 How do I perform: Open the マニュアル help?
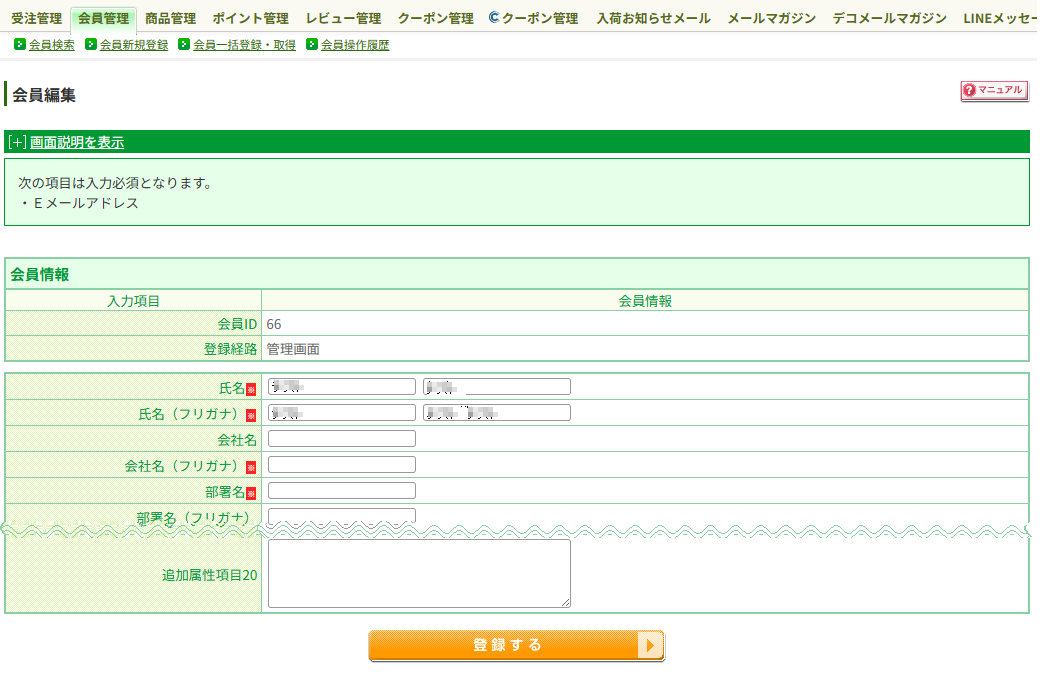pyautogui.click(x=995, y=90)
